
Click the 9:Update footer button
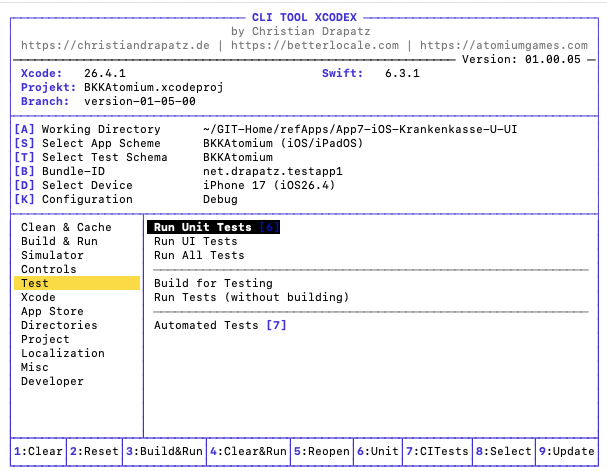pos(567,451)
